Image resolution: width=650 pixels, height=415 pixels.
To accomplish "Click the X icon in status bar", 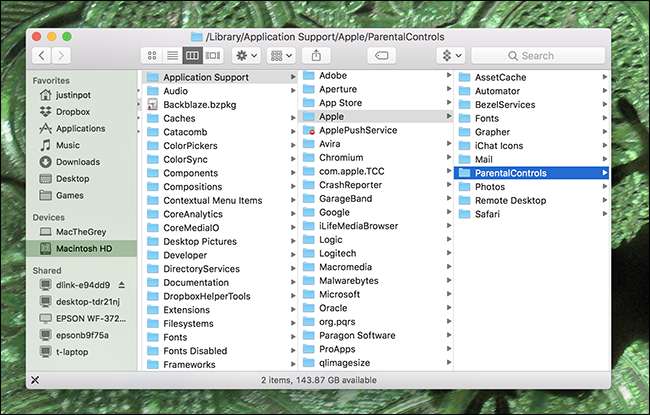I will click(x=35, y=380).
